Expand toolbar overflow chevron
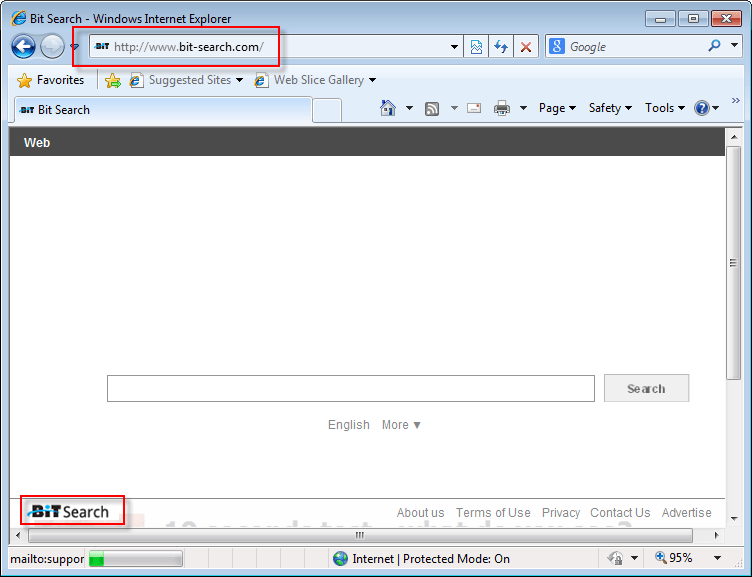Screen dimensions: 752x577 (x=736, y=101)
